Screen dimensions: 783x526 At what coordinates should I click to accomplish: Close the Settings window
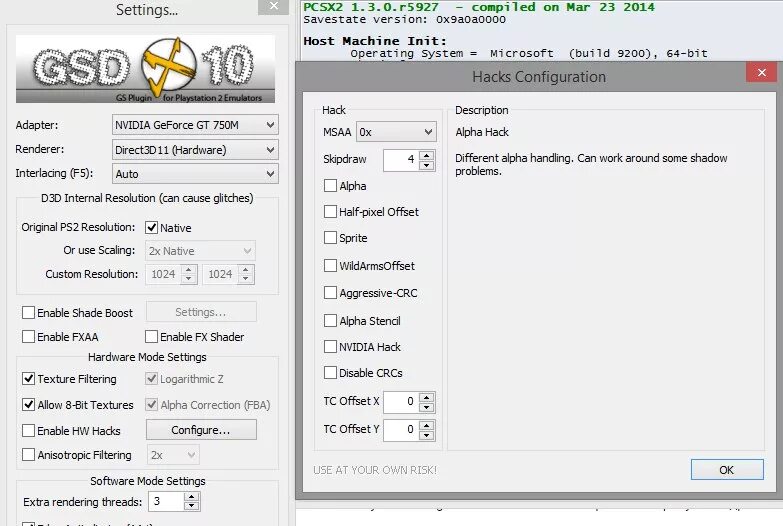point(274,6)
